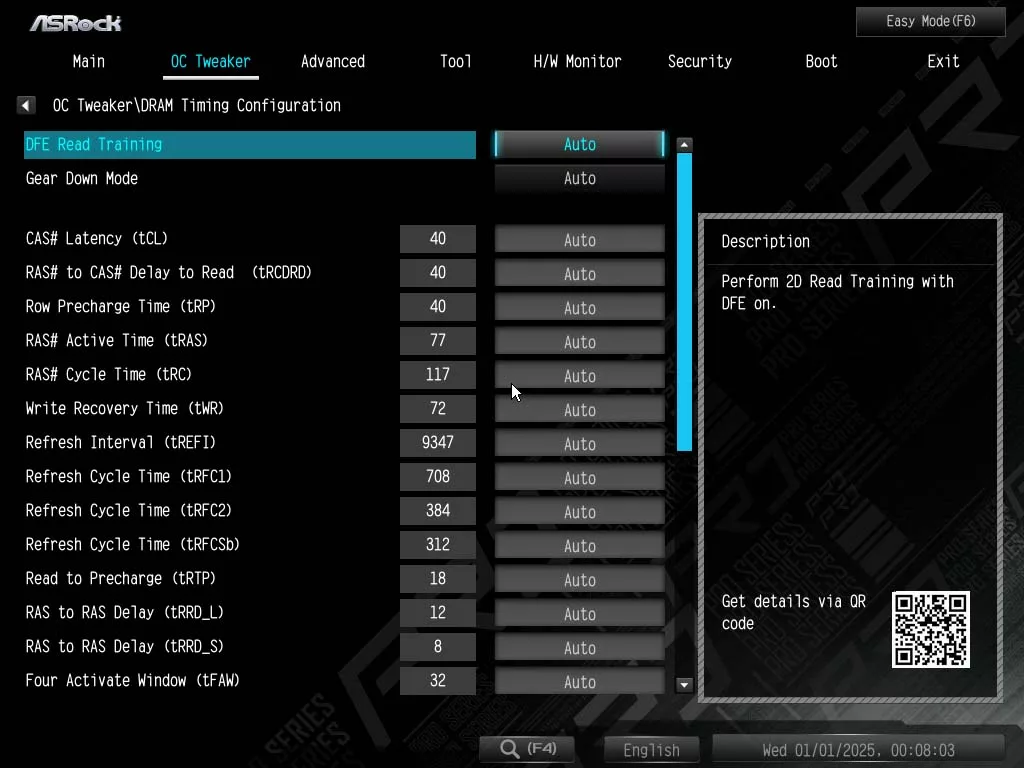Image resolution: width=1024 pixels, height=768 pixels.
Task: Select Refresh Interval (tREFI) label
Action: [x=121, y=442]
